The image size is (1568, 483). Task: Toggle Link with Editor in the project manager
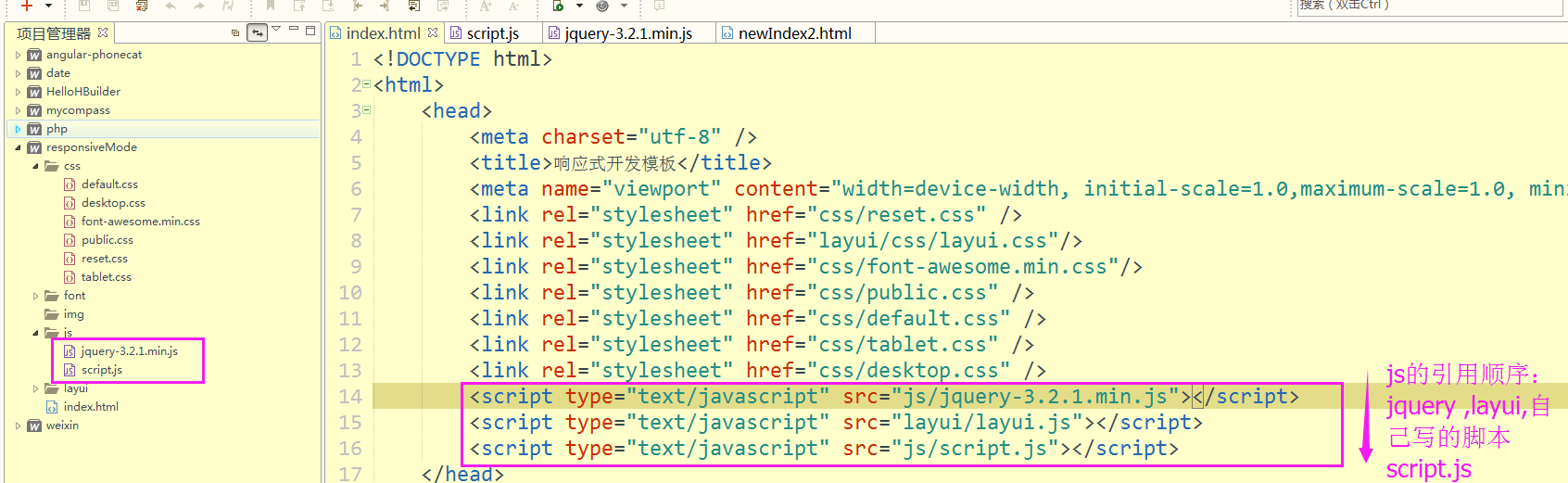coord(258,32)
